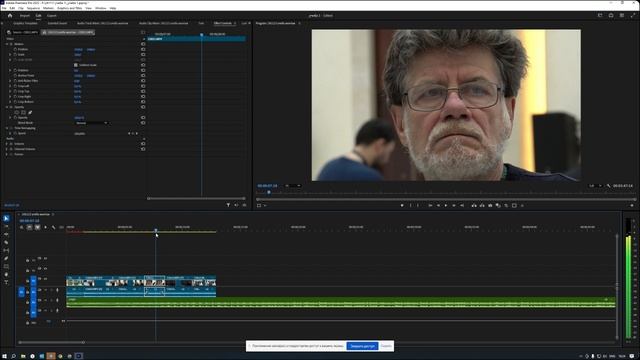This screenshot has height=360, width=640.
Task: Filter properties in Effect Controls footer
Action: pyautogui.click(x=228, y=205)
